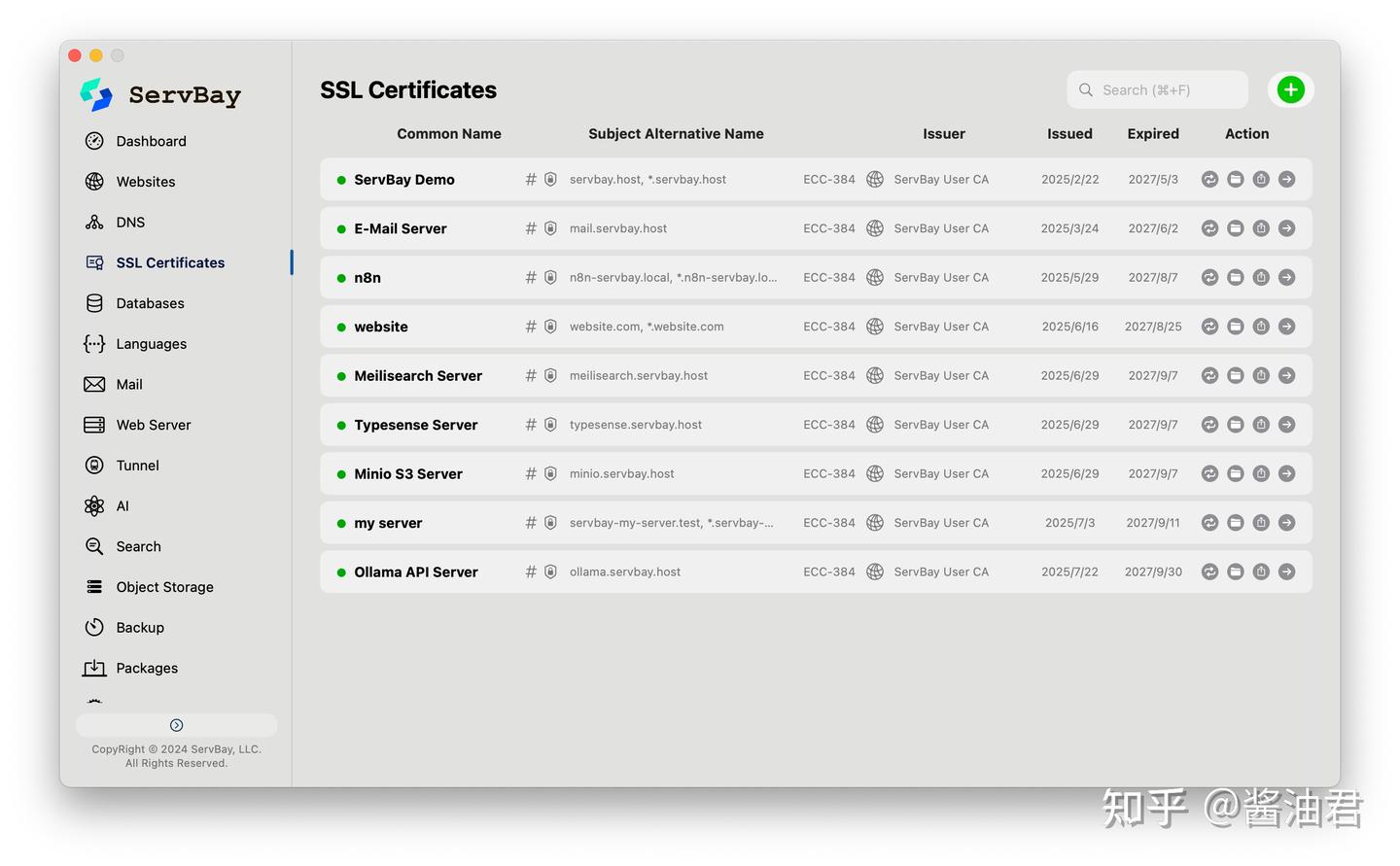Click the shield lock icon in Typesense Server row

550,425
